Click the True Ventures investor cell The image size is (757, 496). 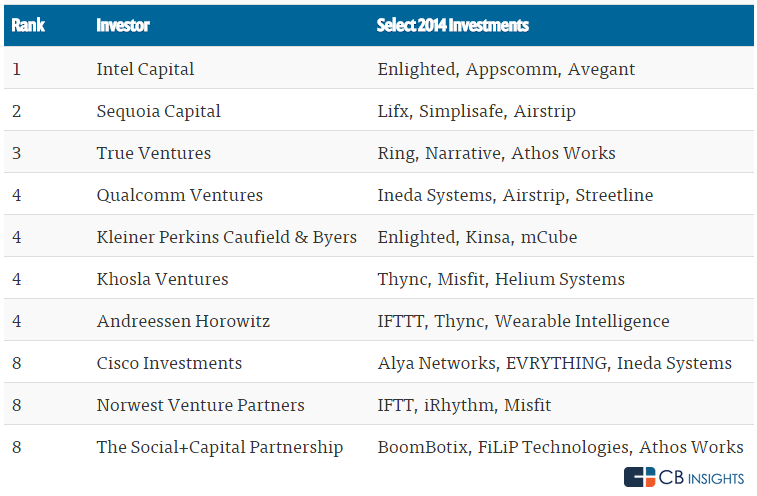[x=154, y=153]
